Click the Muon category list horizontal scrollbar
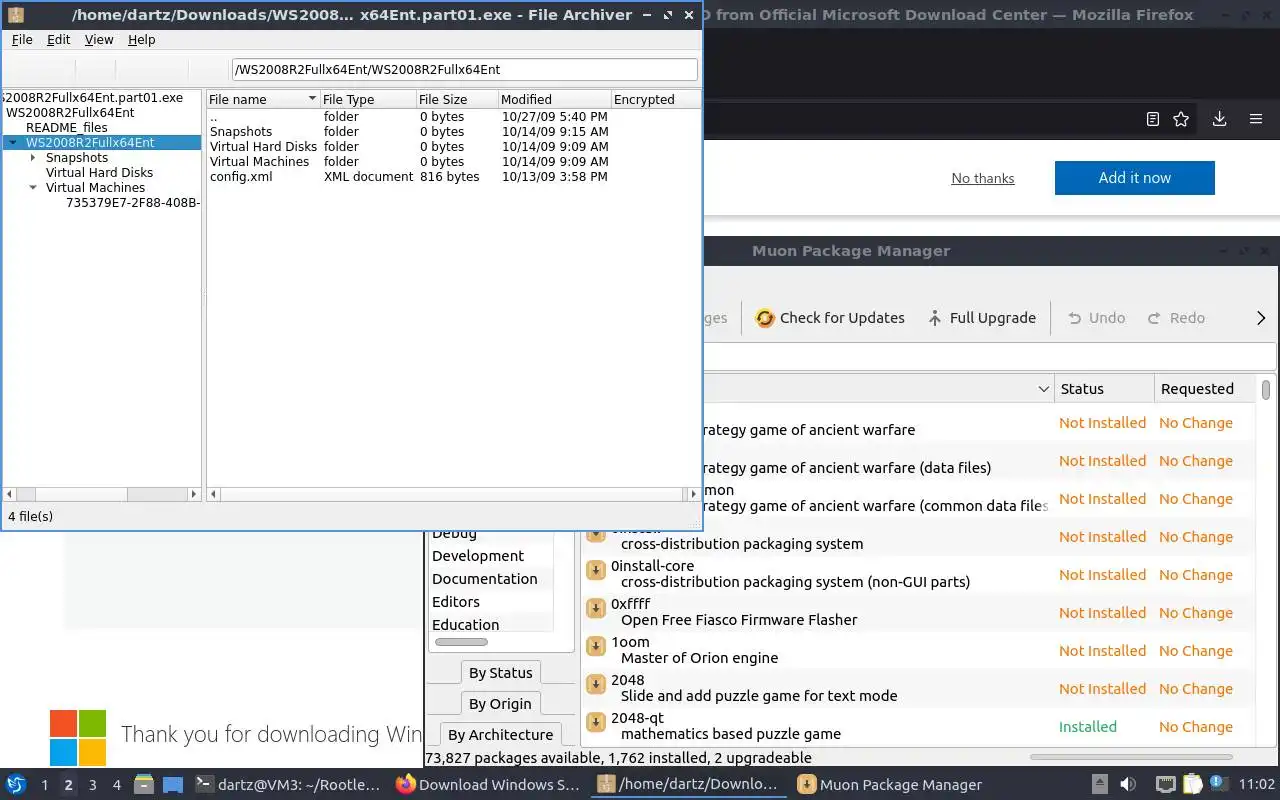 pyautogui.click(x=461, y=642)
